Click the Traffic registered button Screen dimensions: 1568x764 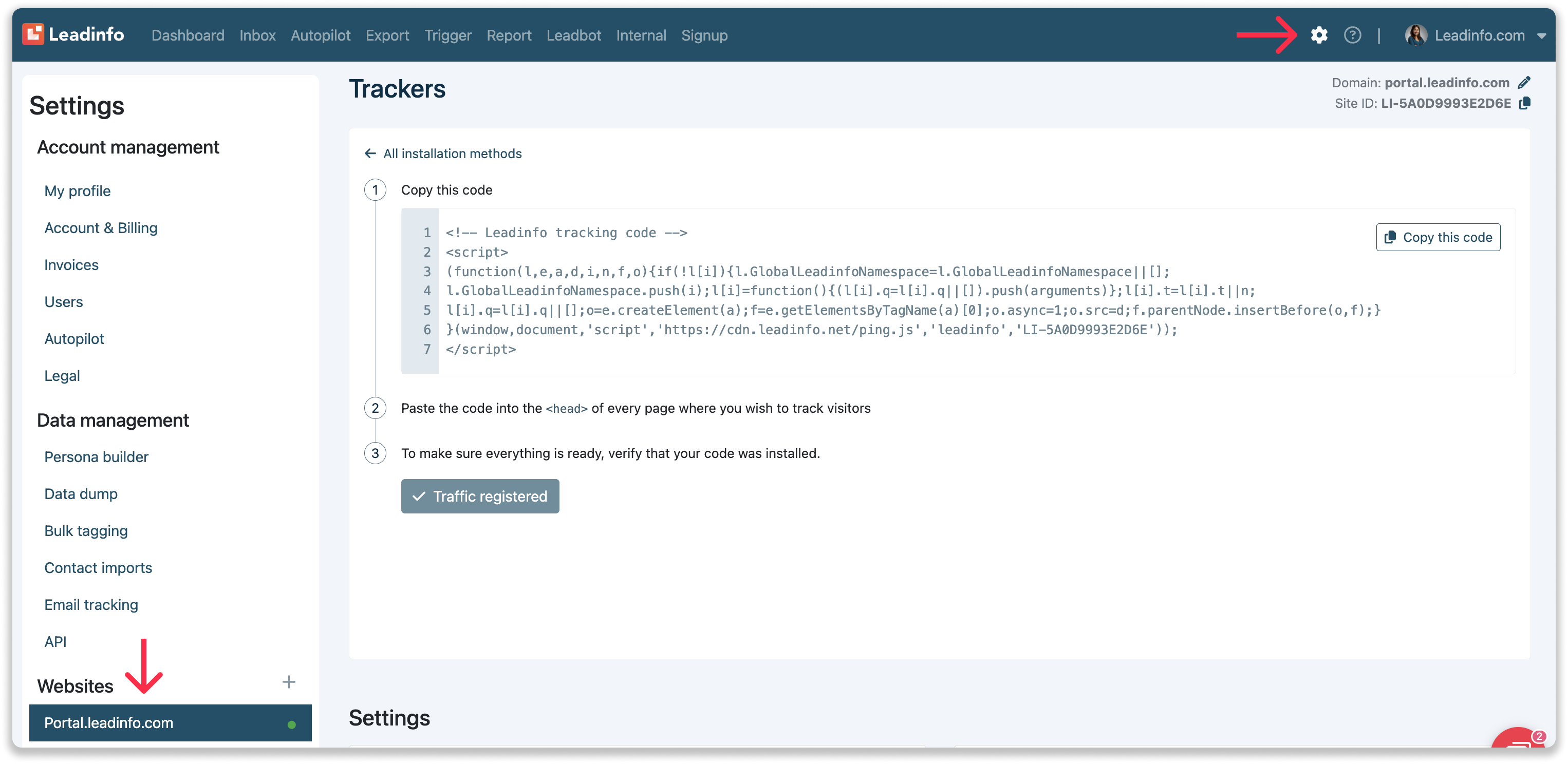click(480, 496)
